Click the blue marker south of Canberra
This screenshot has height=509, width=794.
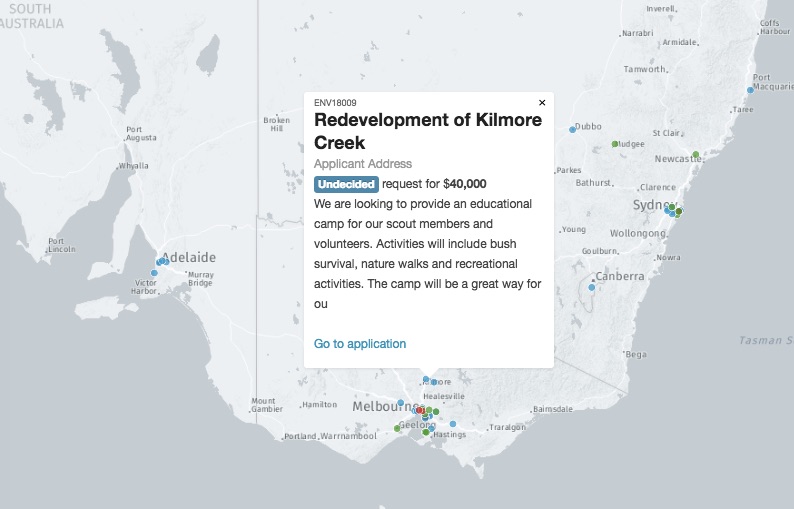(592, 288)
